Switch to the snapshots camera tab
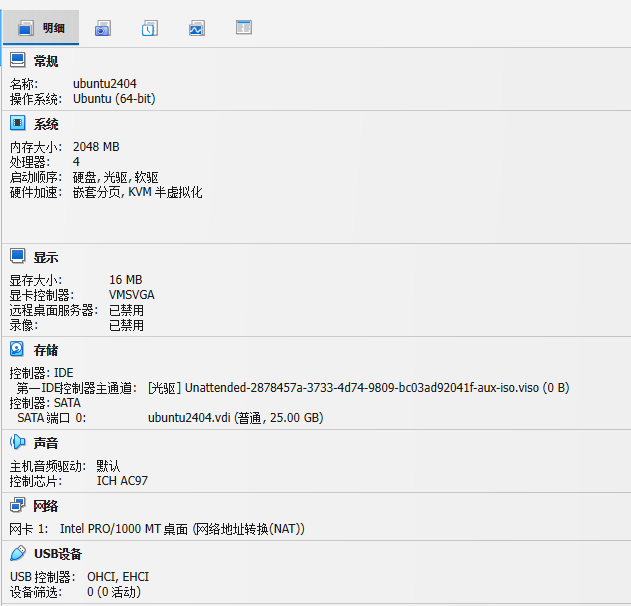Screen dimensions: 631x606 pos(103,28)
